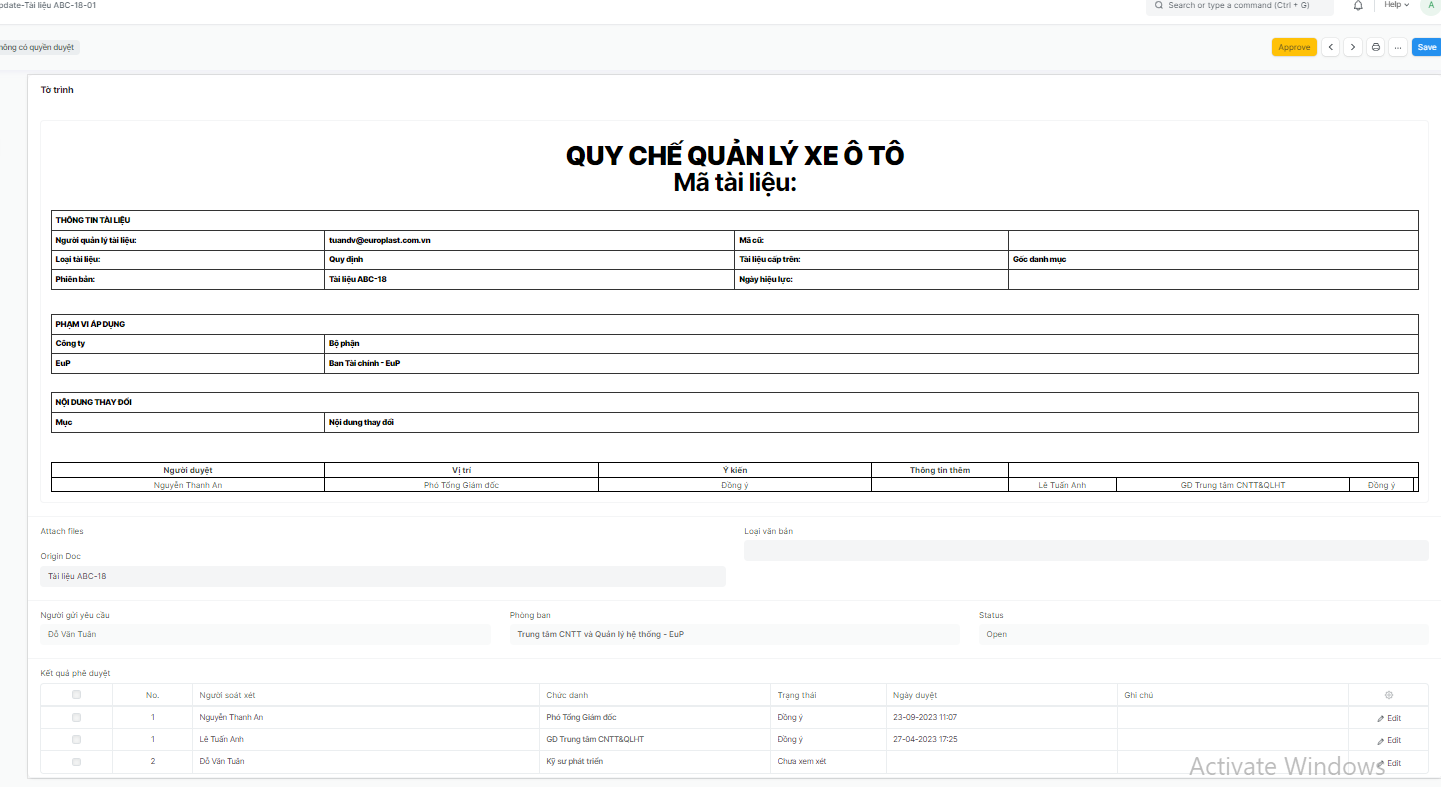Focus the search or command bar
Image resolution: width=1441 pixels, height=787 pixels.
1240,6
